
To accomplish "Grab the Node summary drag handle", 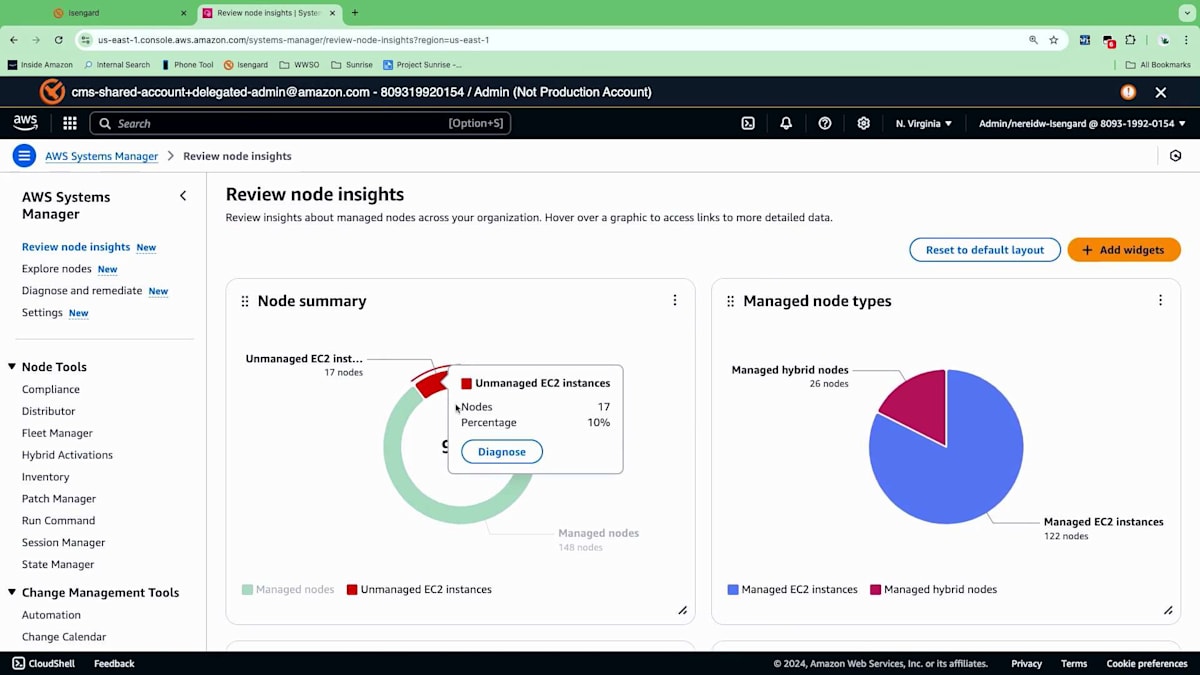I will point(245,301).
